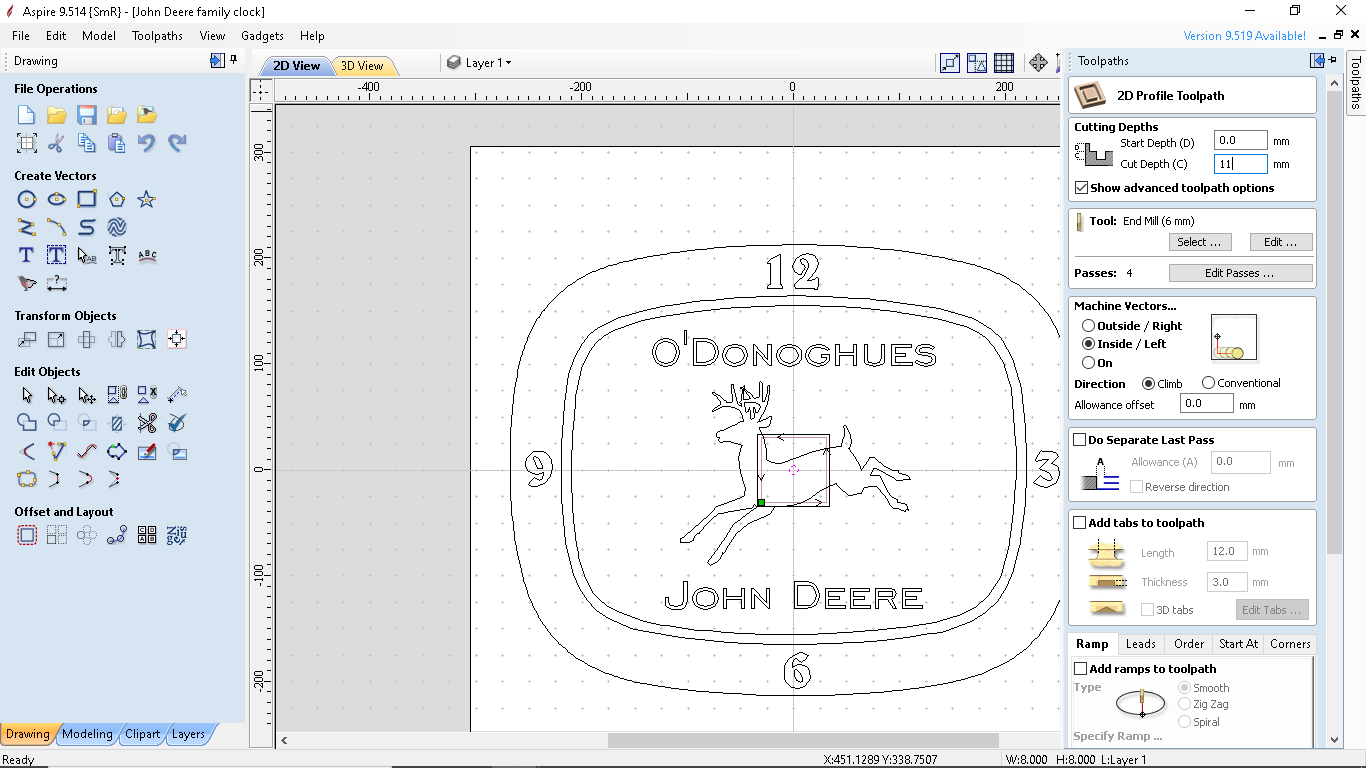Click the Edit Passes button
Viewport: 1366px width, 768px height.
(1241, 272)
